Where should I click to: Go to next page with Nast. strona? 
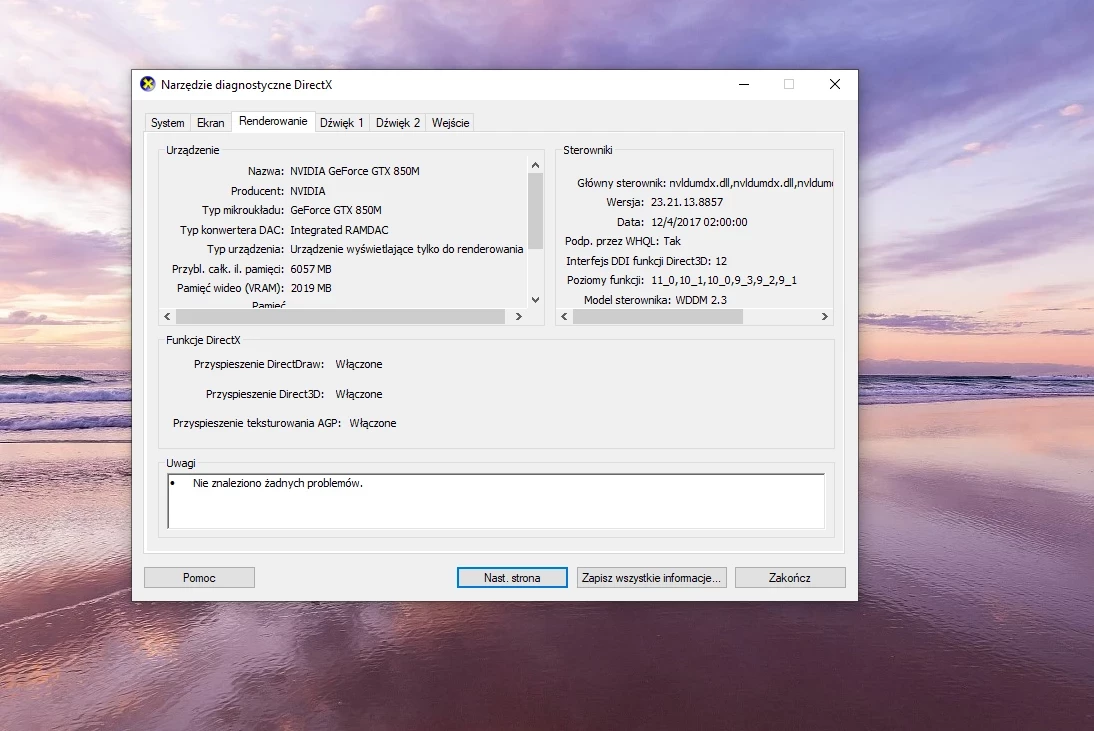click(512, 578)
